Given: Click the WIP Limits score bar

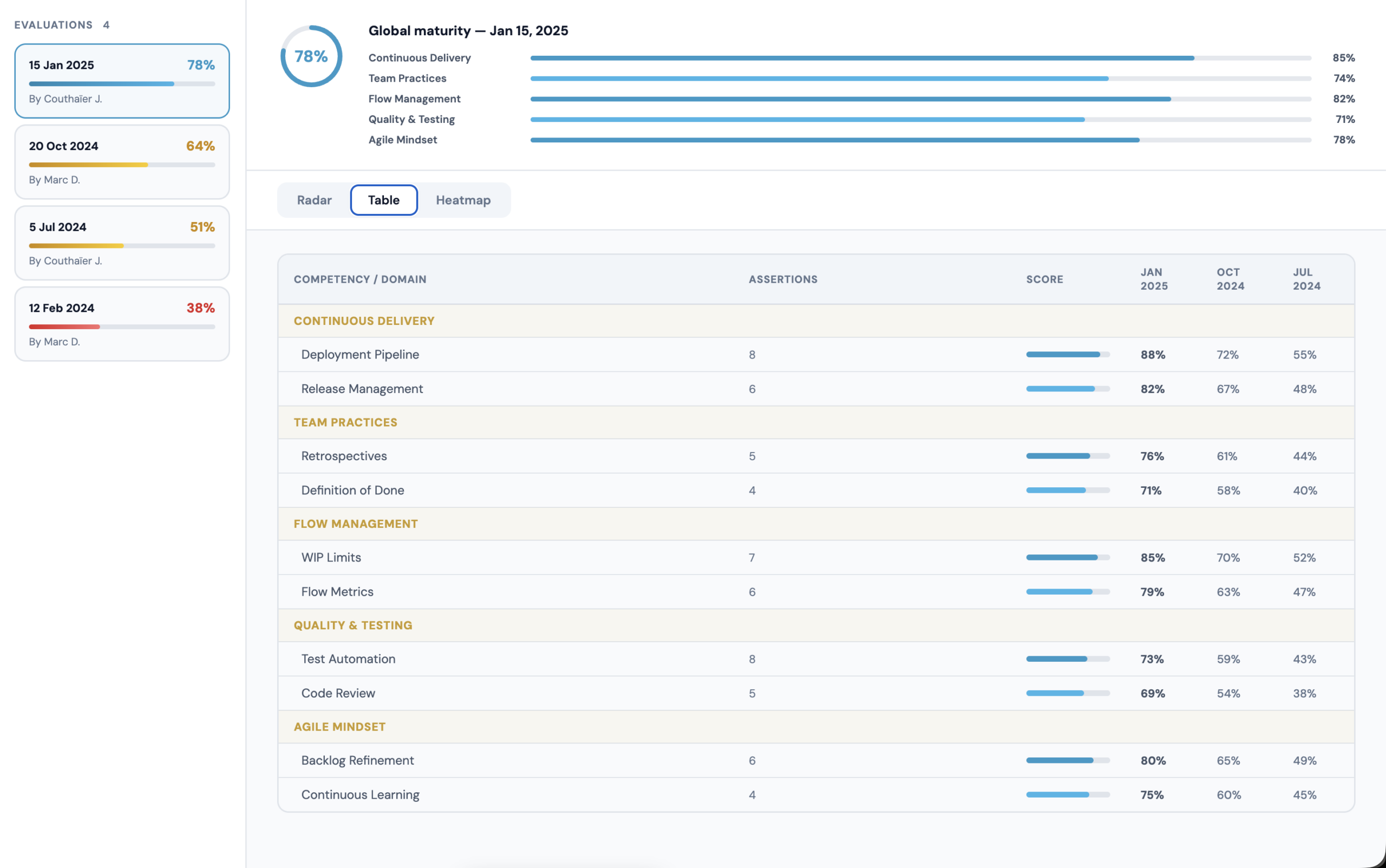Looking at the screenshot, I should (x=1068, y=557).
